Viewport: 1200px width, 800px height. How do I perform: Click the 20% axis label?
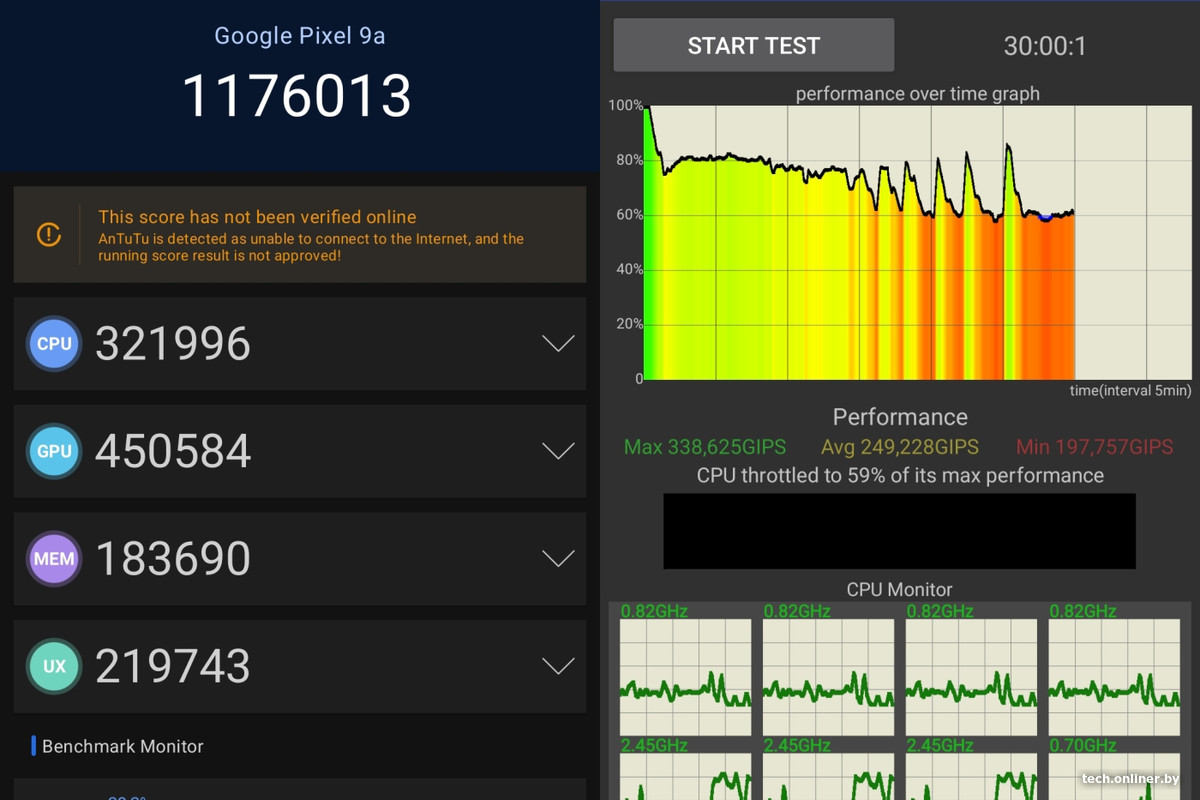click(630, 324)
